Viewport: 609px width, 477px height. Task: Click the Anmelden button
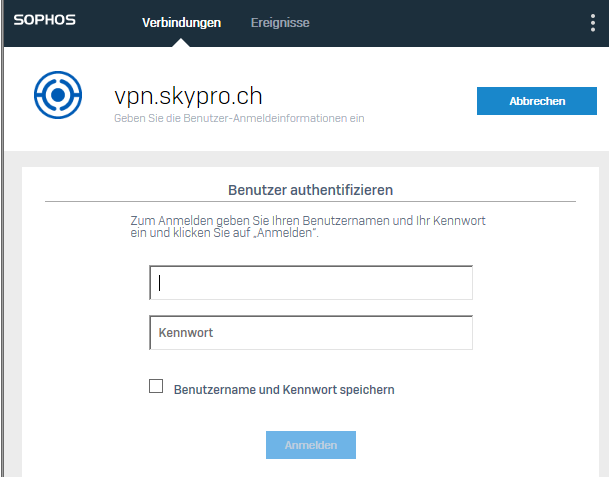tap(311, 445)
